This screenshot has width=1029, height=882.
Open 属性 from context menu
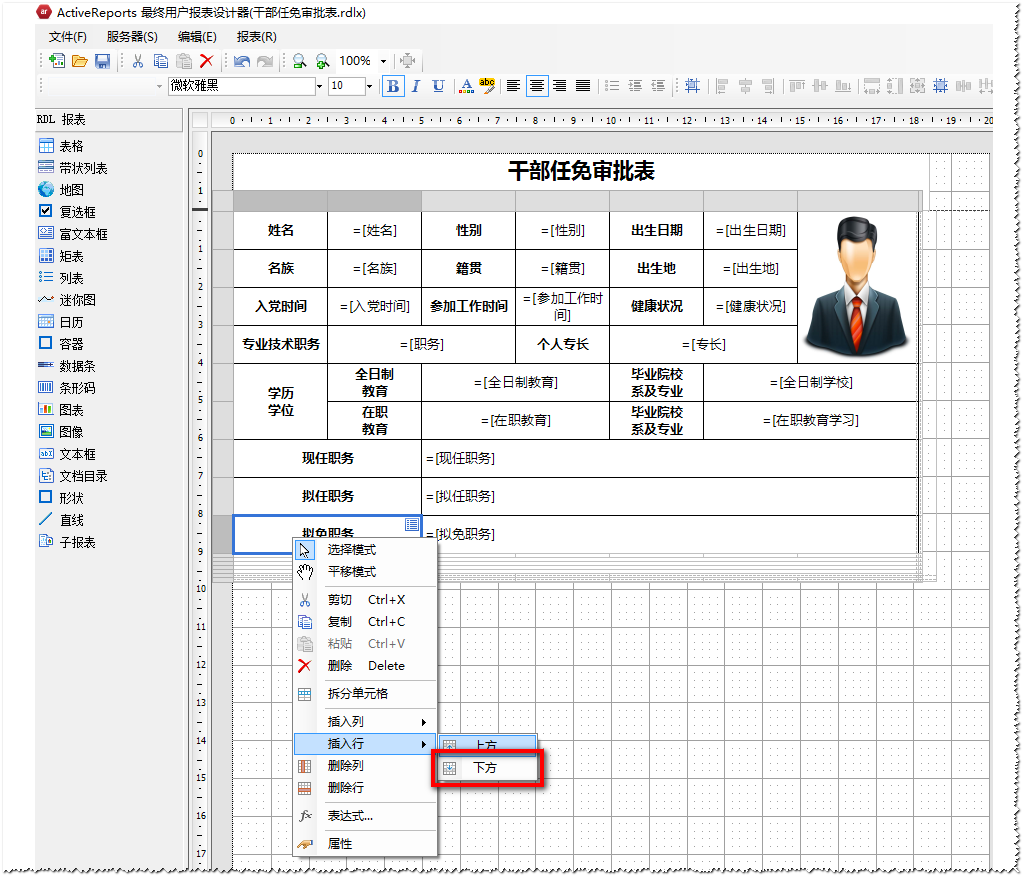tap(365, 845)
